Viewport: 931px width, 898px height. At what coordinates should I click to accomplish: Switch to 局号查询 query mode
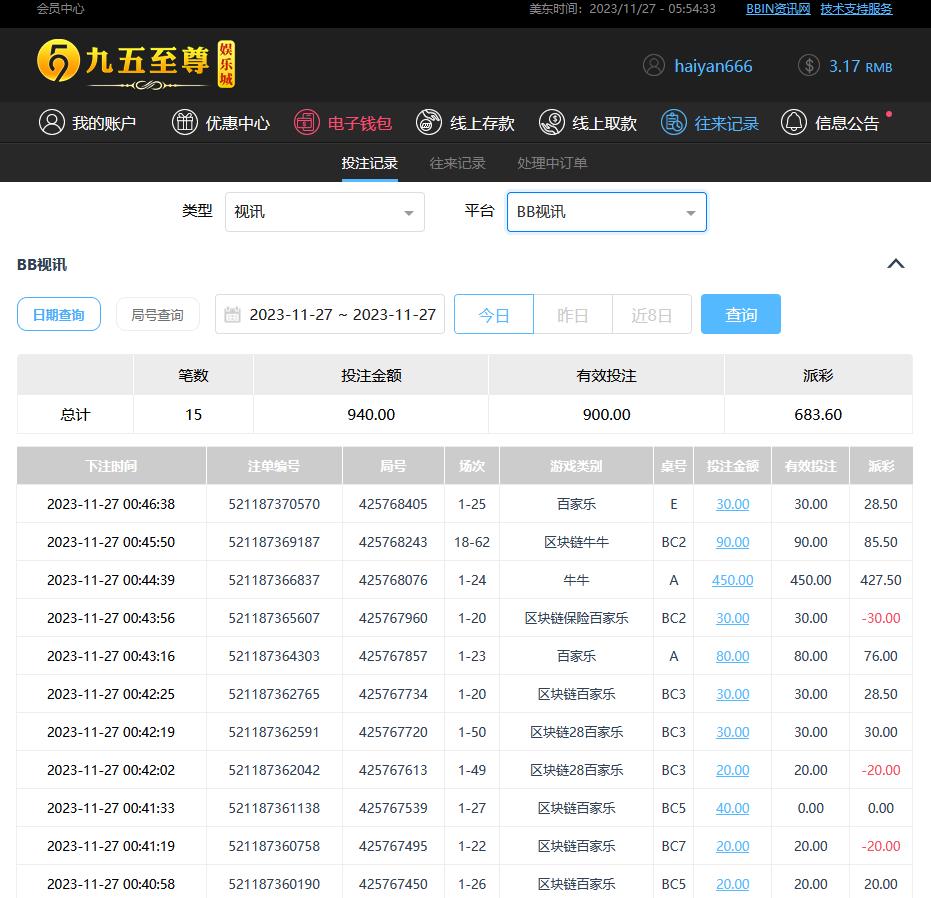coord(157,315)
